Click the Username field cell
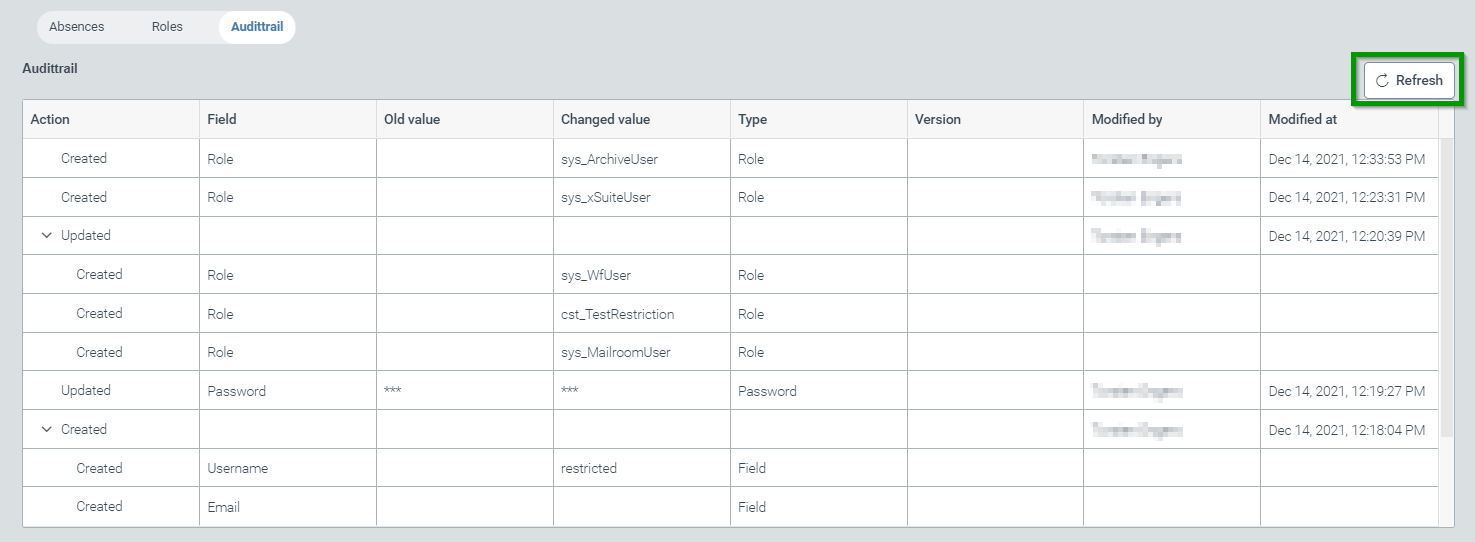1475x542 pixels. [x=238, y=468]
